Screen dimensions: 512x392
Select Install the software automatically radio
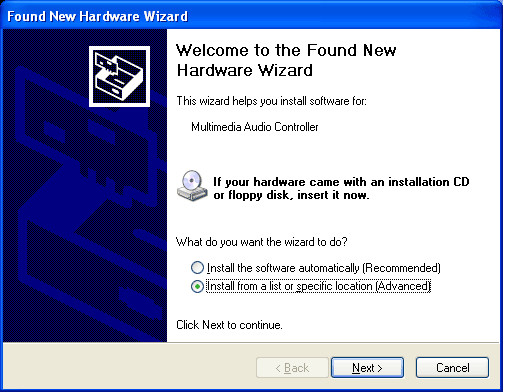click(x=197, y=268)
